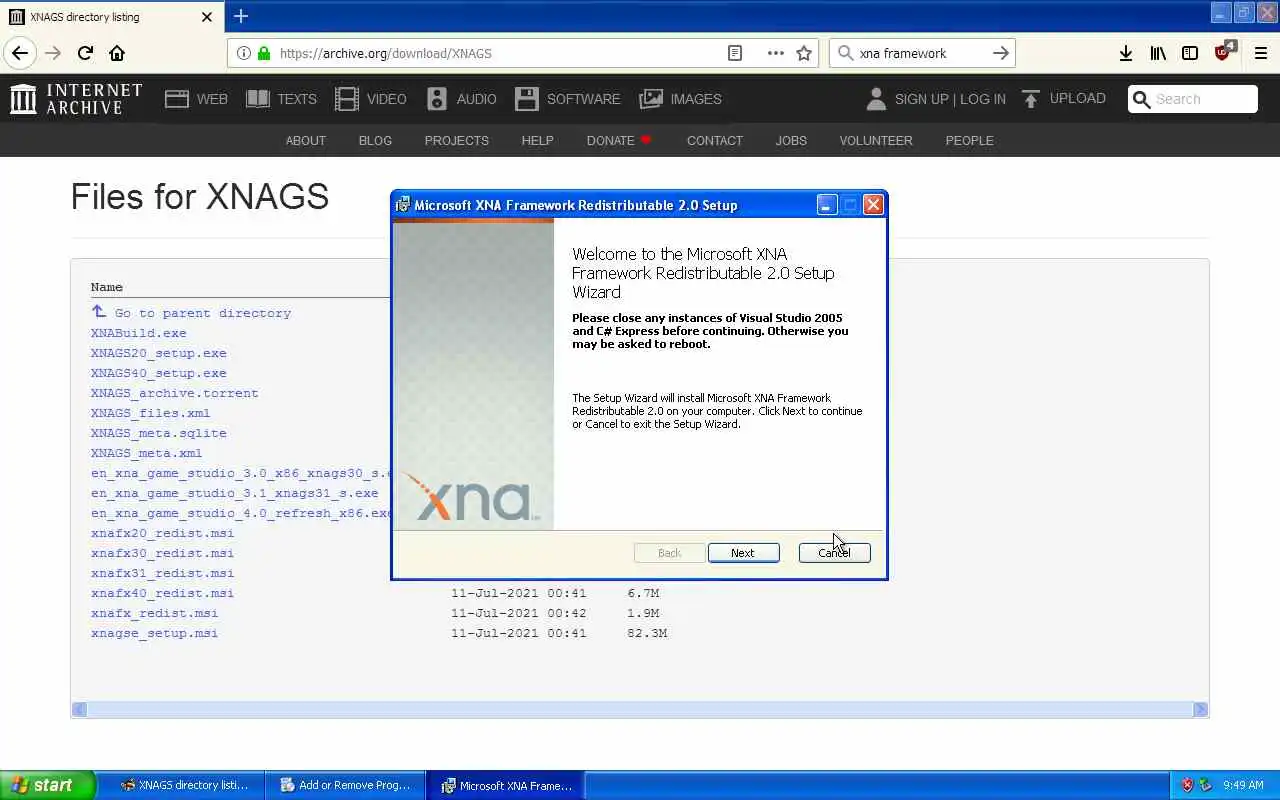The image size is (1280, 800).
Task: Click the horizontal scrollbar right arrow
Action: 1200,709
